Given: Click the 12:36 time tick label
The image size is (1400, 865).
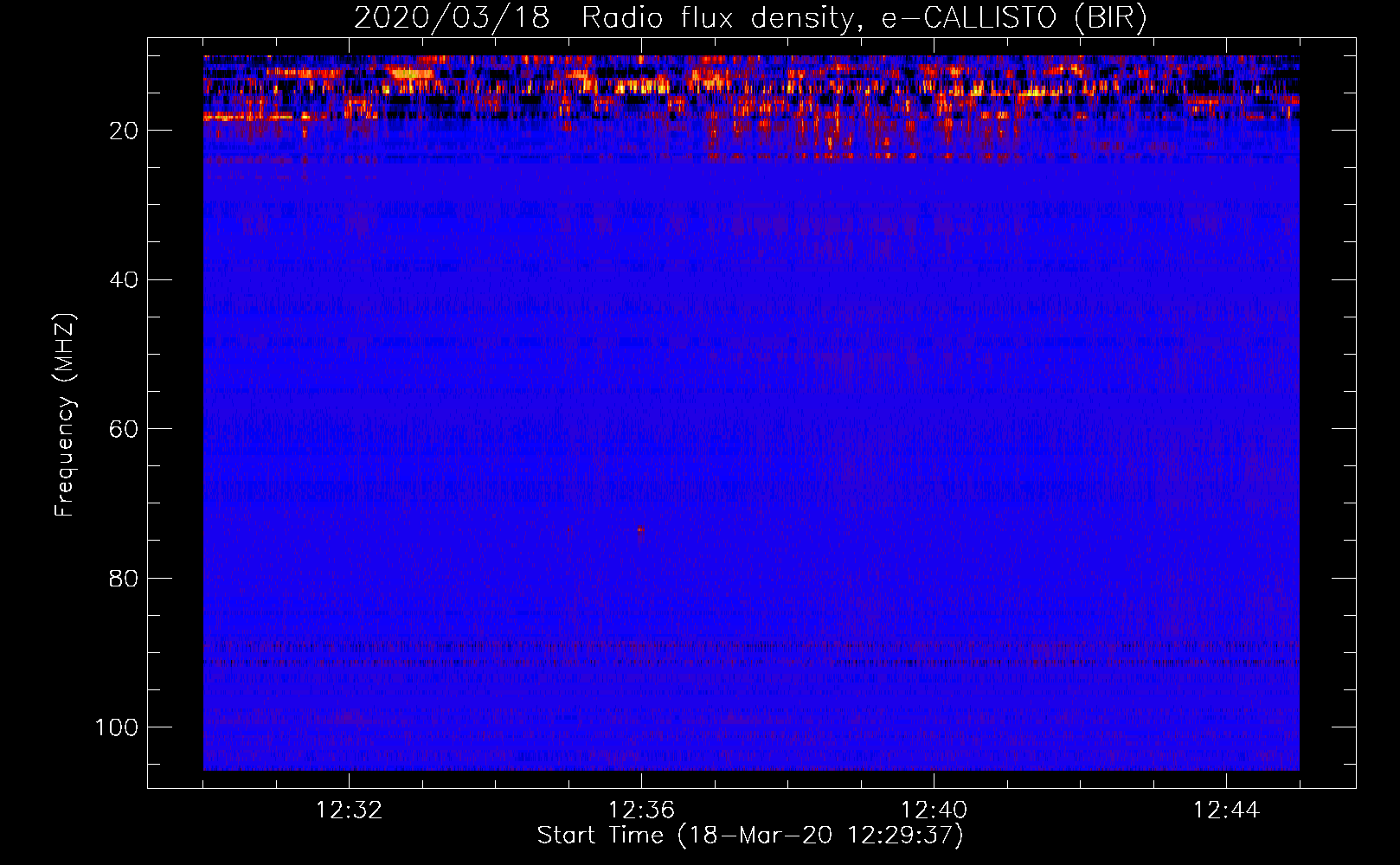Looking at the screenshot, I should tap(641, 811).
